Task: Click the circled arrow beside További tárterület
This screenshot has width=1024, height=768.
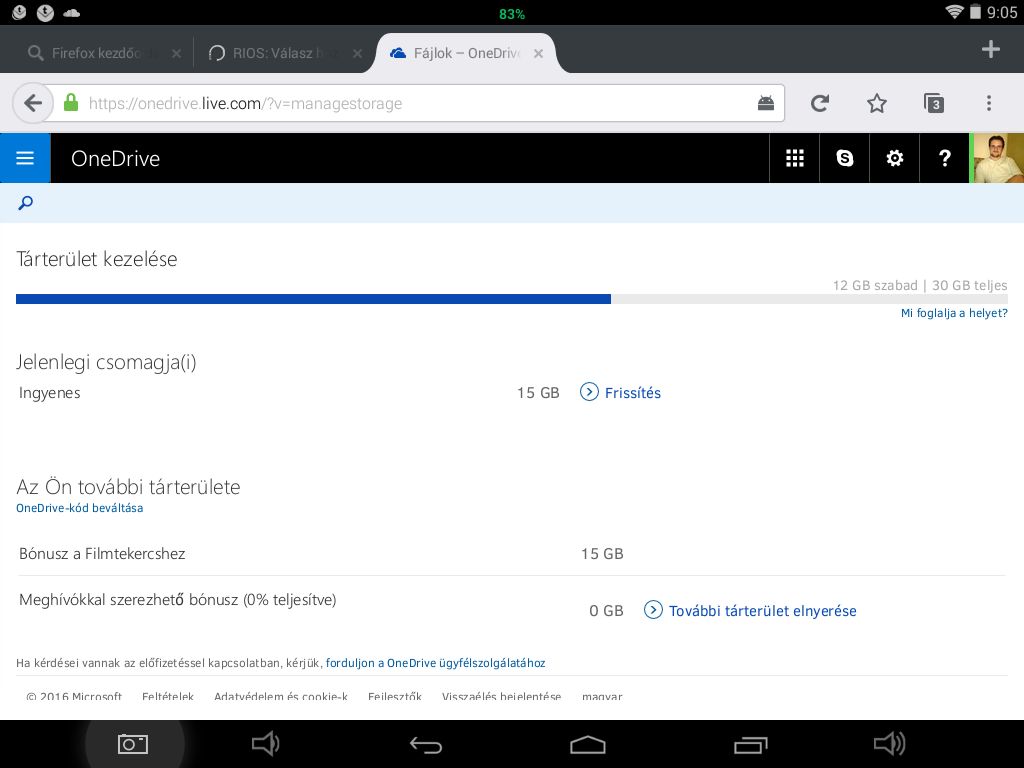Action: (652, 610)
